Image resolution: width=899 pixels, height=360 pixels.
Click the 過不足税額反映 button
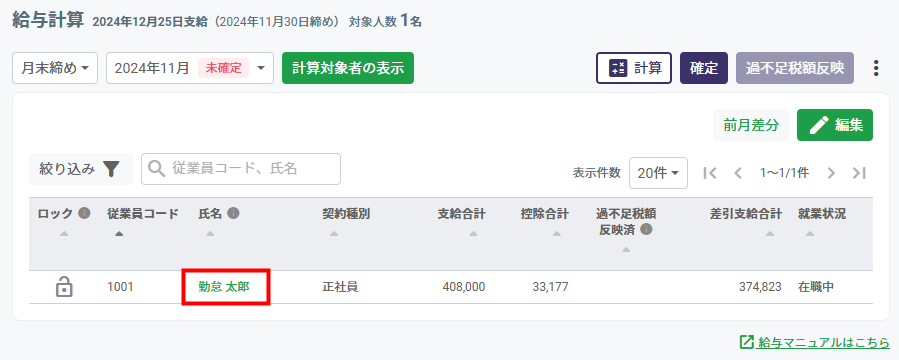pyautogui.click(x=795, y=68)
